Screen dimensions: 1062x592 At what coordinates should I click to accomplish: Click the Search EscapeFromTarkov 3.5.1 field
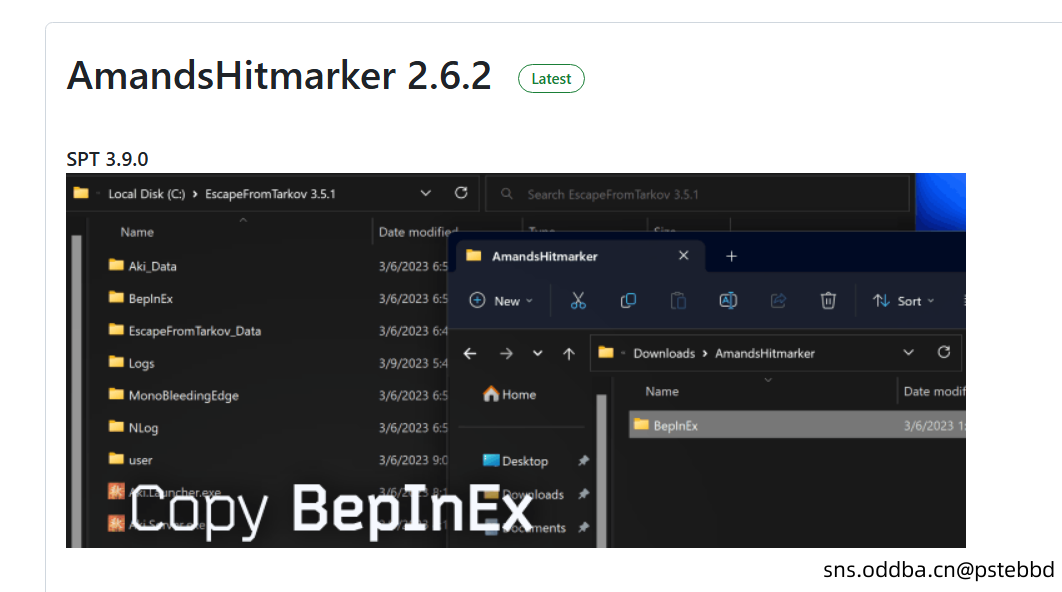[x=700, y=194]
